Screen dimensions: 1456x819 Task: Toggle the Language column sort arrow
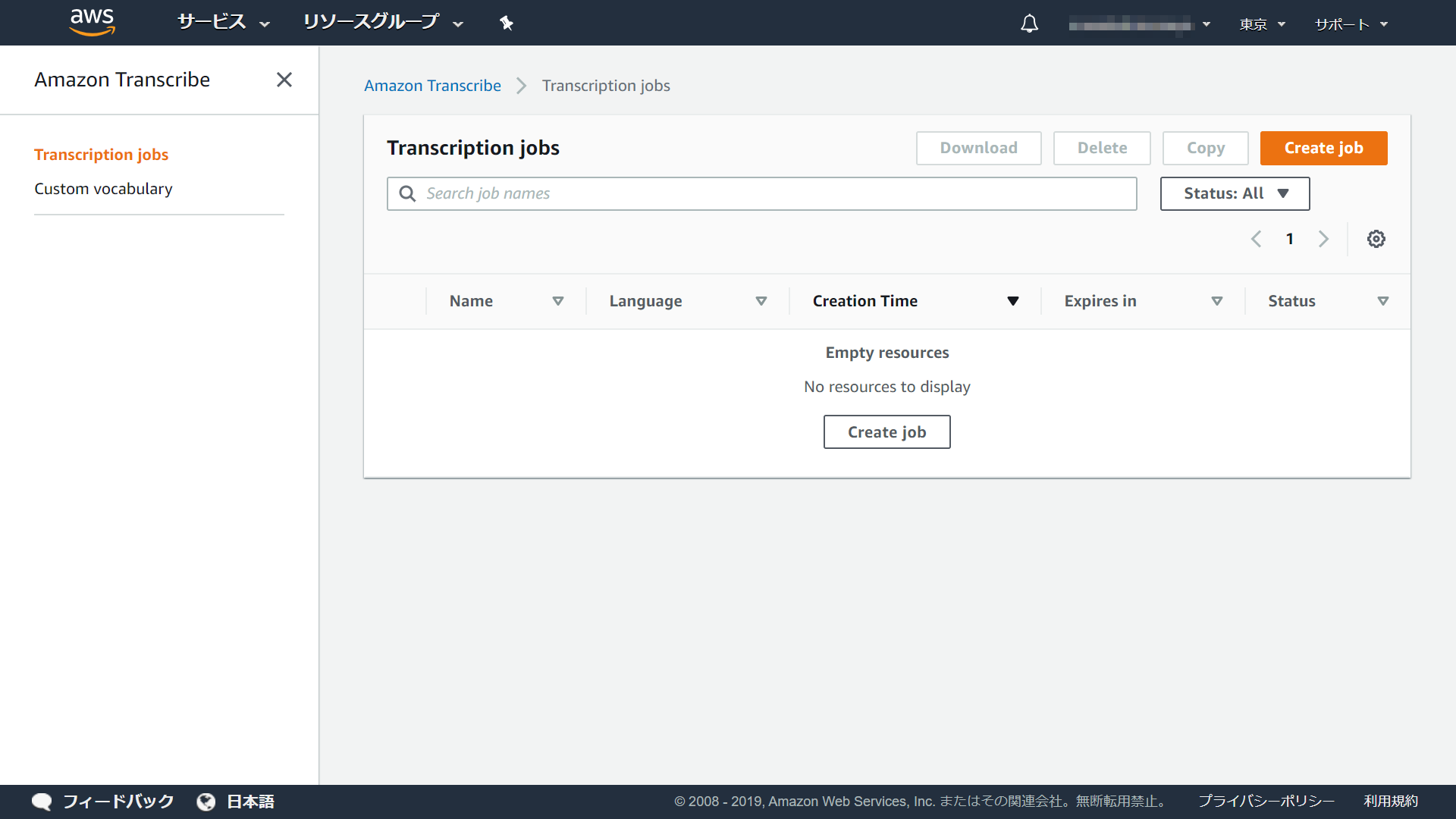[x=761, y=301]
